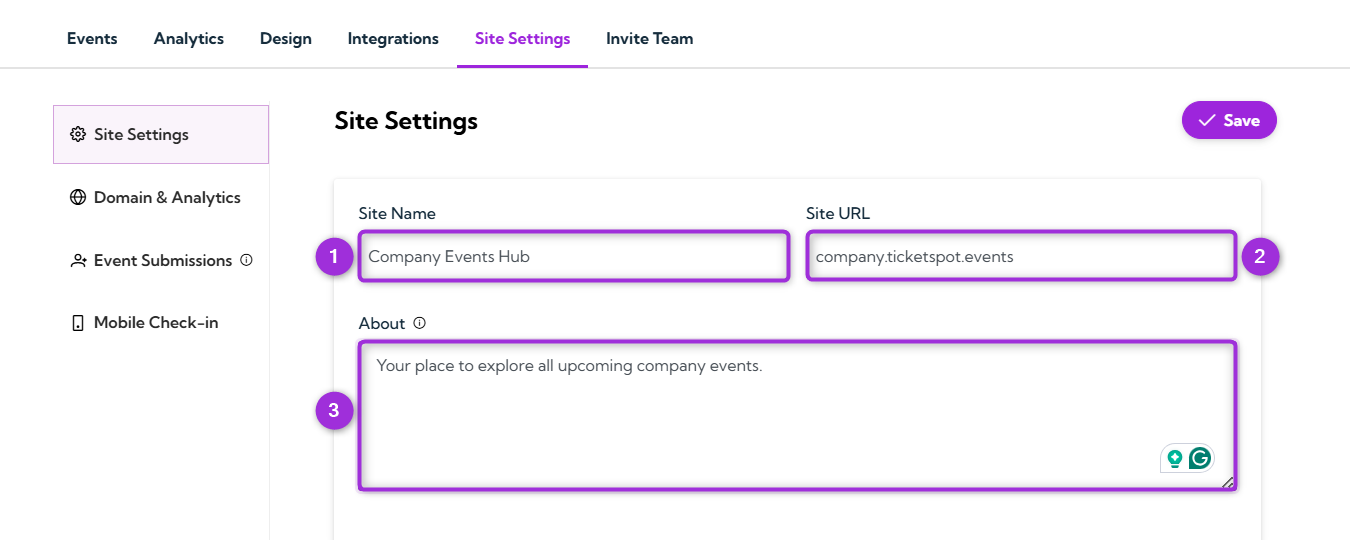The width and height of the screenshot is (1350, 540).
Task: Click the Grammarly G icon in the textarea
Action: pos(1200,458)
